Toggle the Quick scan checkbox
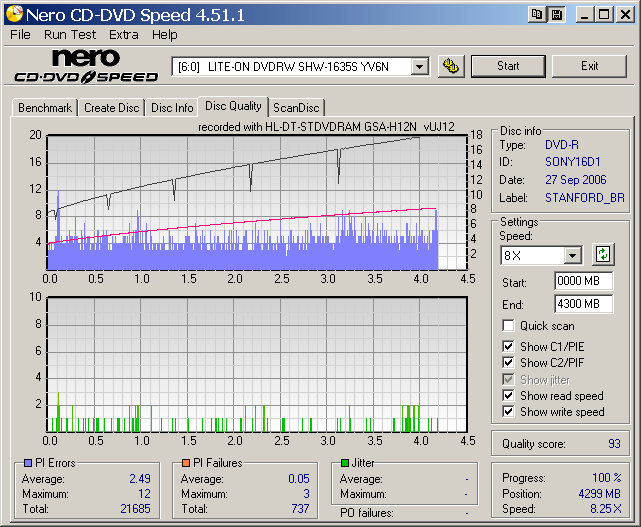This screenshot has width=641, height=527. pyautogui.click(x=508, y=326)
